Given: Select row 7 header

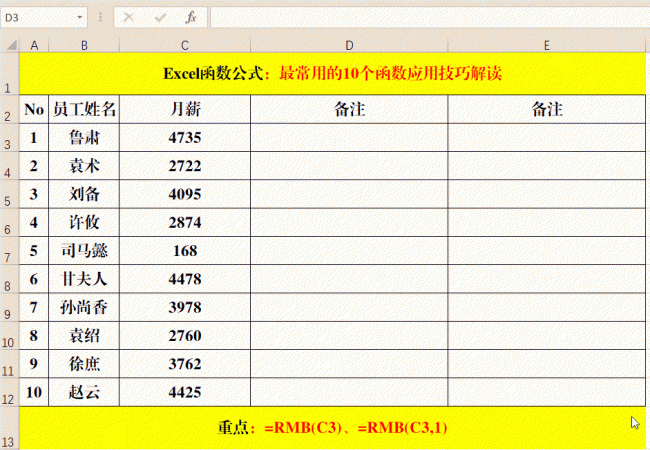Looking at the screenshot, I should 8,251.
